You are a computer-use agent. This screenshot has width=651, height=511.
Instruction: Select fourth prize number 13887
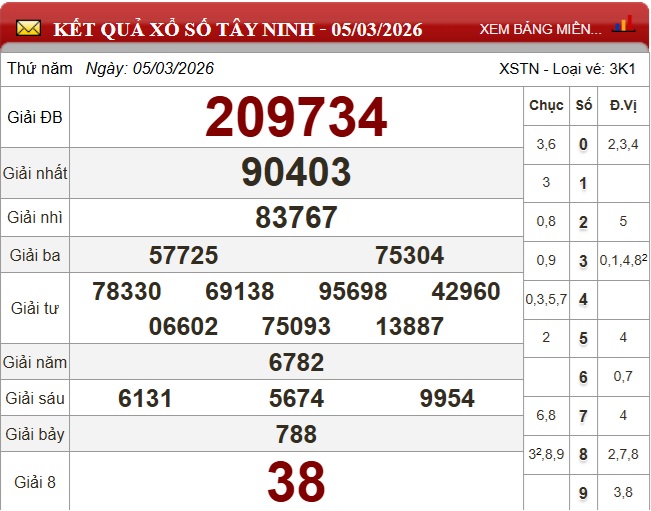pos(409,326)
